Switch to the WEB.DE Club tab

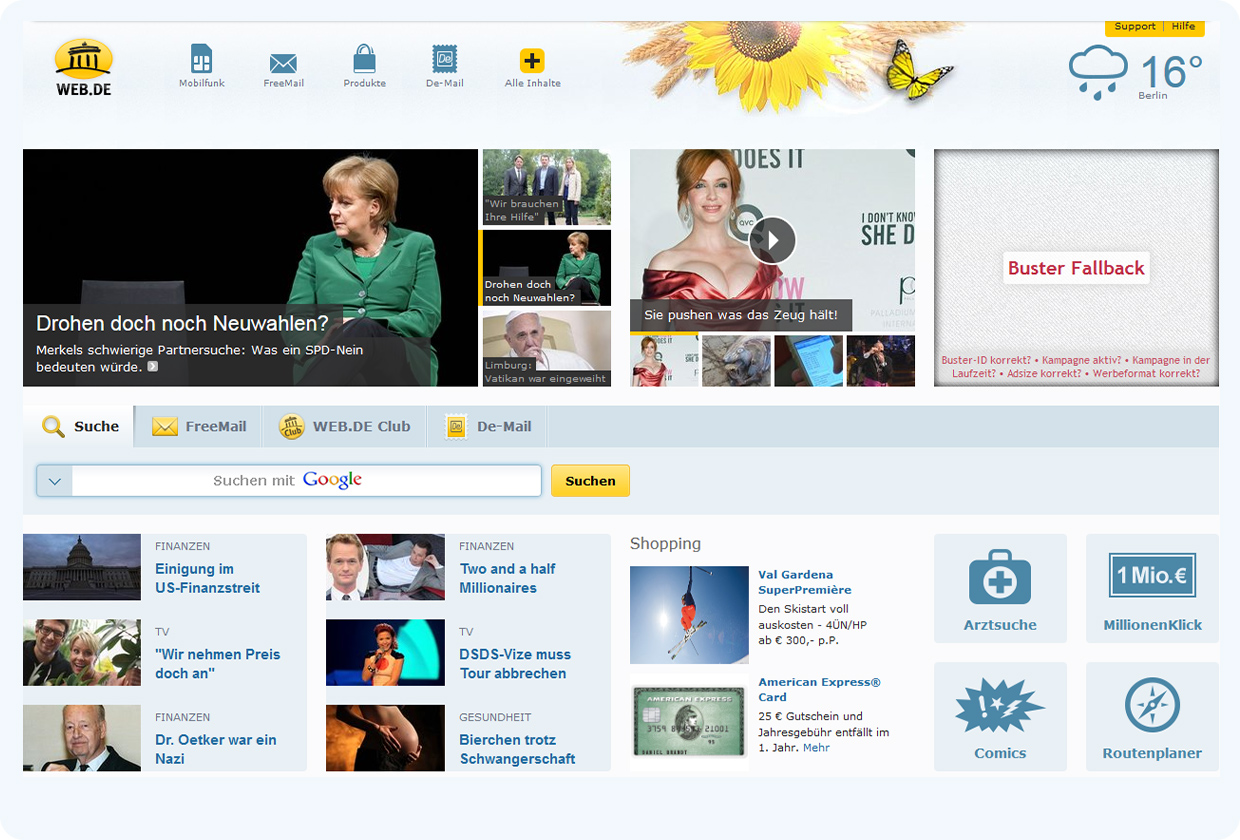coord(345,425)
